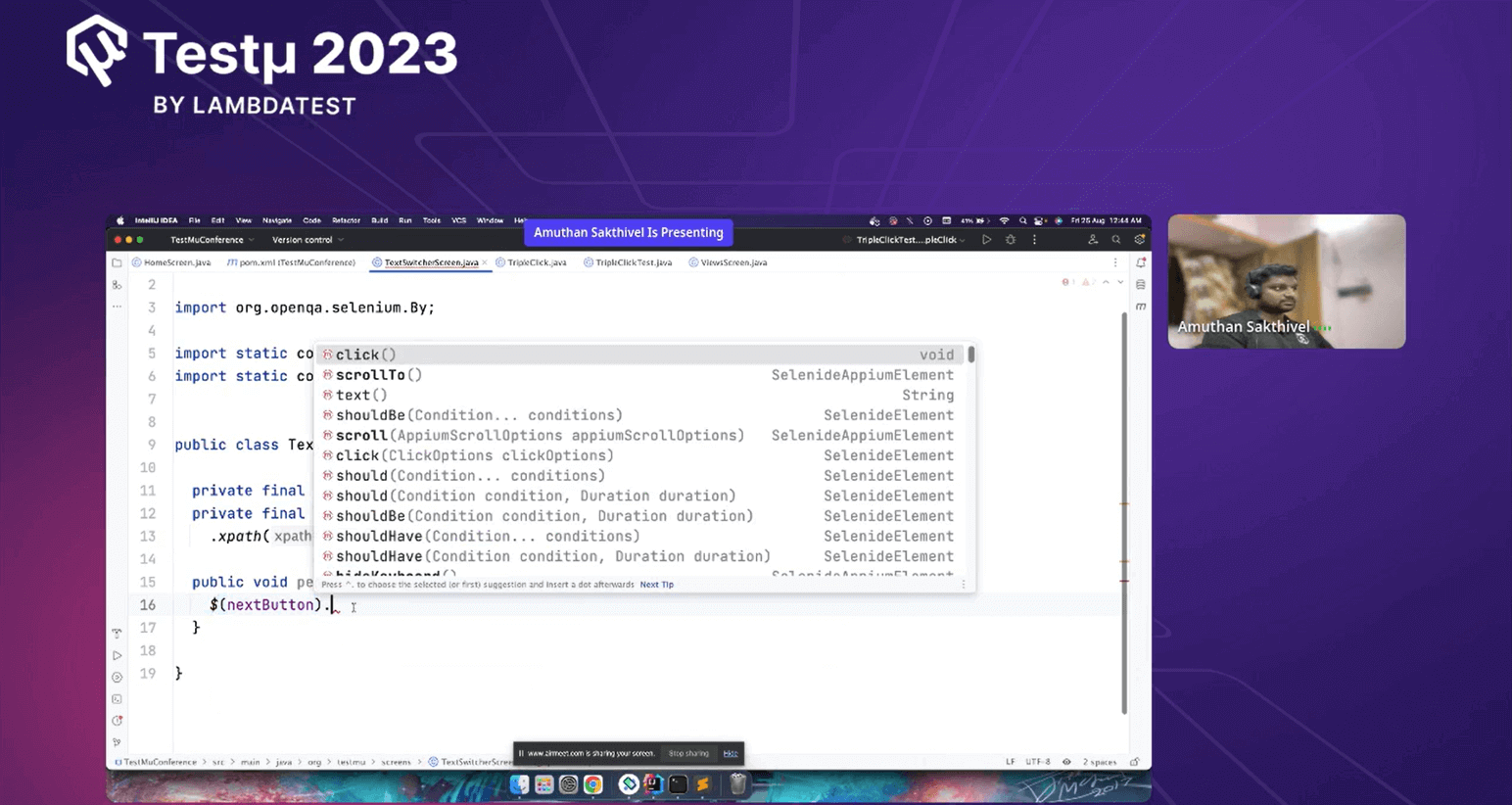Open the Project tool window folder icon
This screenshot has height=805, width=1512.
117,262
